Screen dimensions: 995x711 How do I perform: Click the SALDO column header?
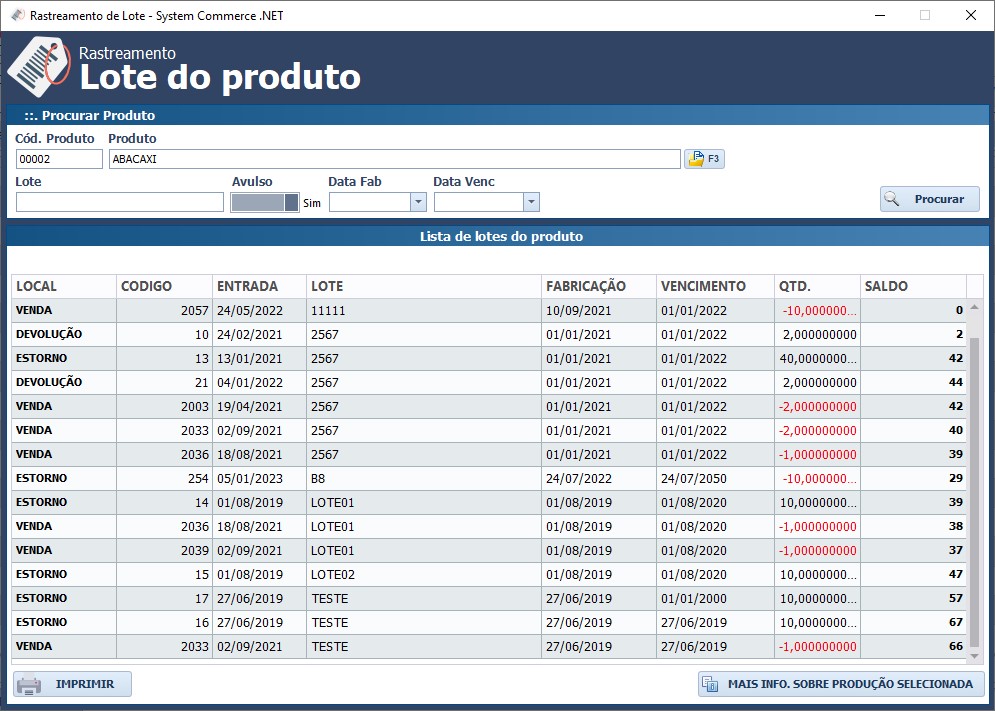885,286
